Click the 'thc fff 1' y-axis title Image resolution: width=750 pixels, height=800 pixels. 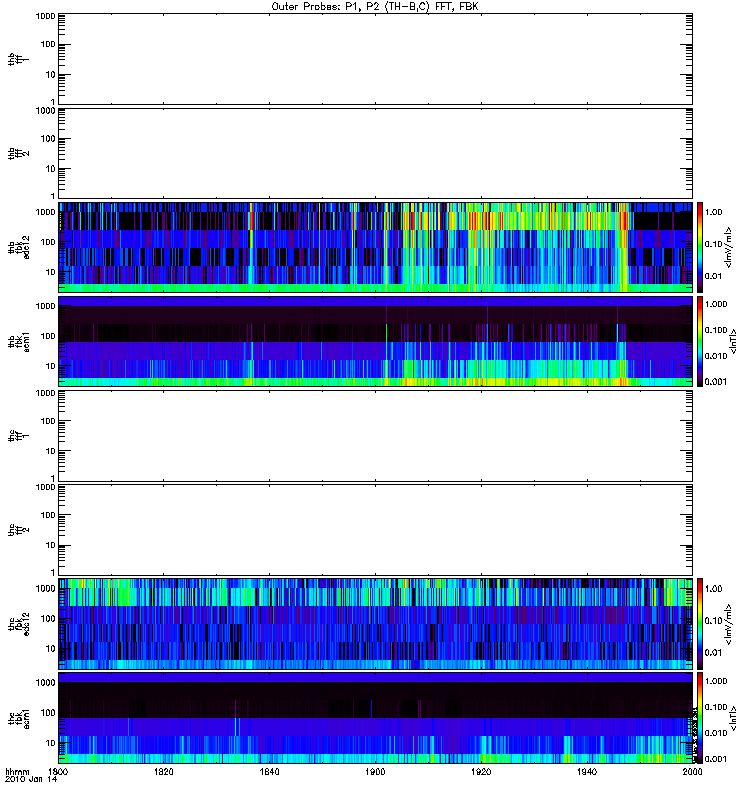pos(19,436)
